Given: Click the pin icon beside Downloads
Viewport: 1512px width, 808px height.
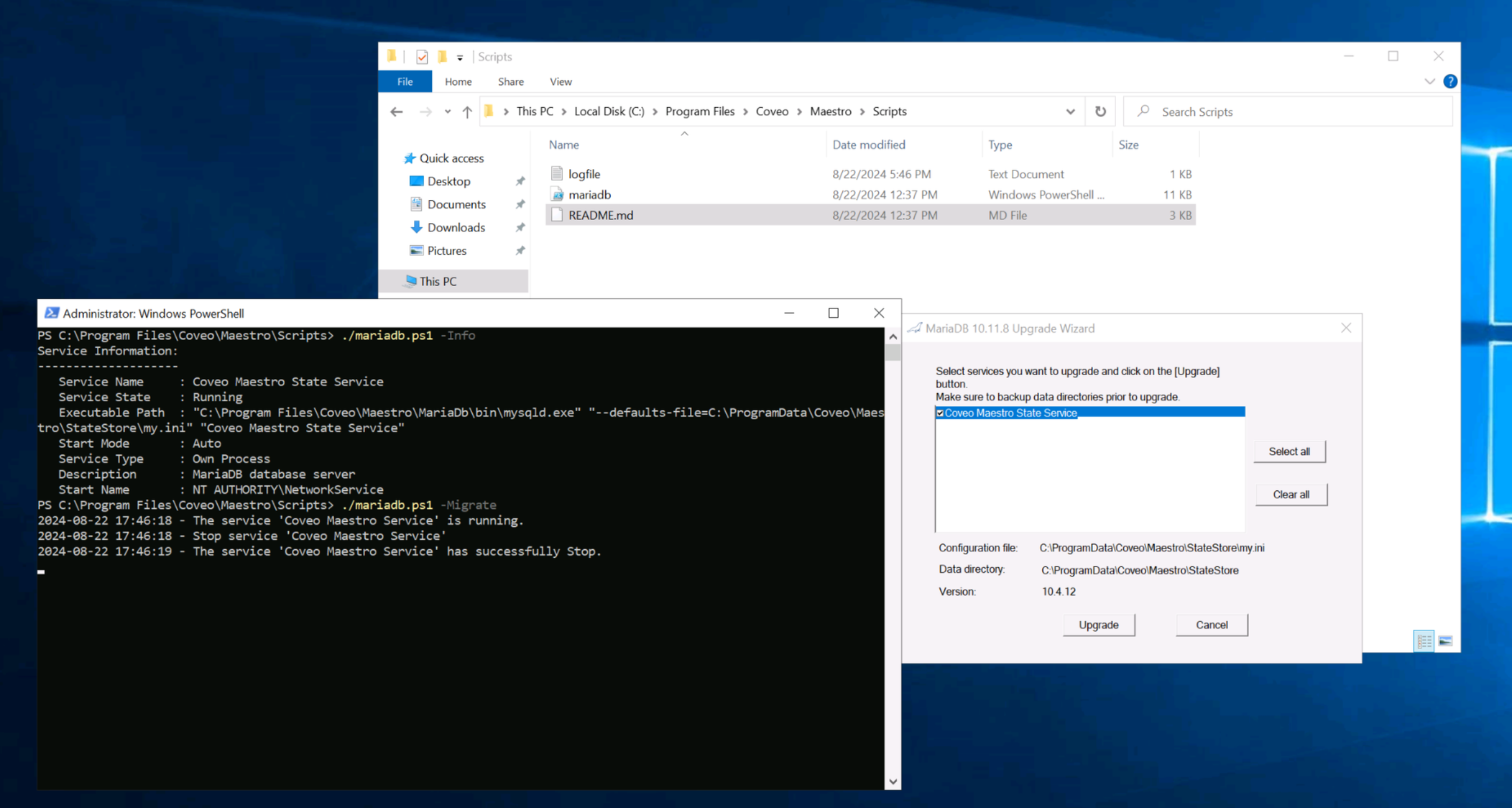Looking at the screenshot, I should [520, 227].
